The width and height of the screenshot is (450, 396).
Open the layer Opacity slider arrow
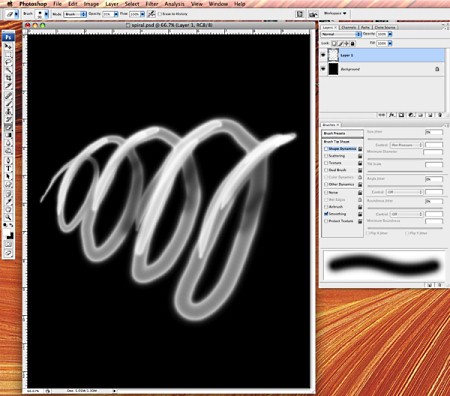(390, 34)
